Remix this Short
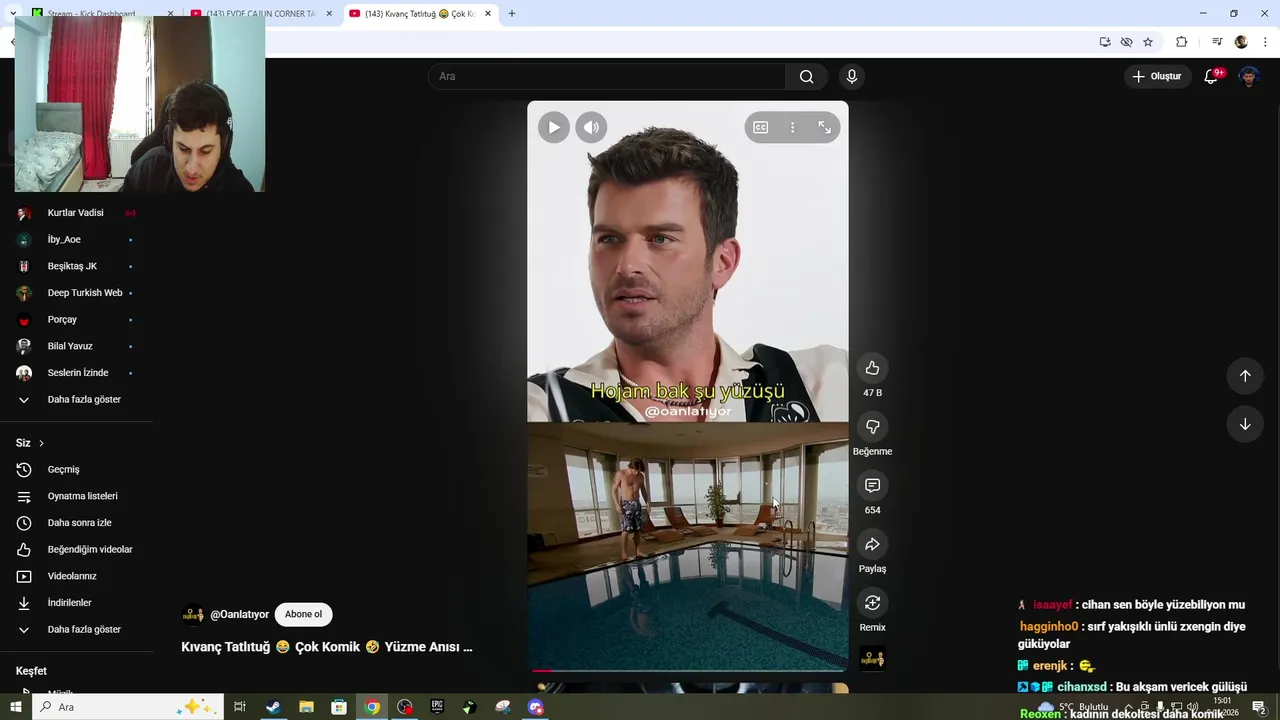The height and width of the screenshot is (720, 1280). 872,603
